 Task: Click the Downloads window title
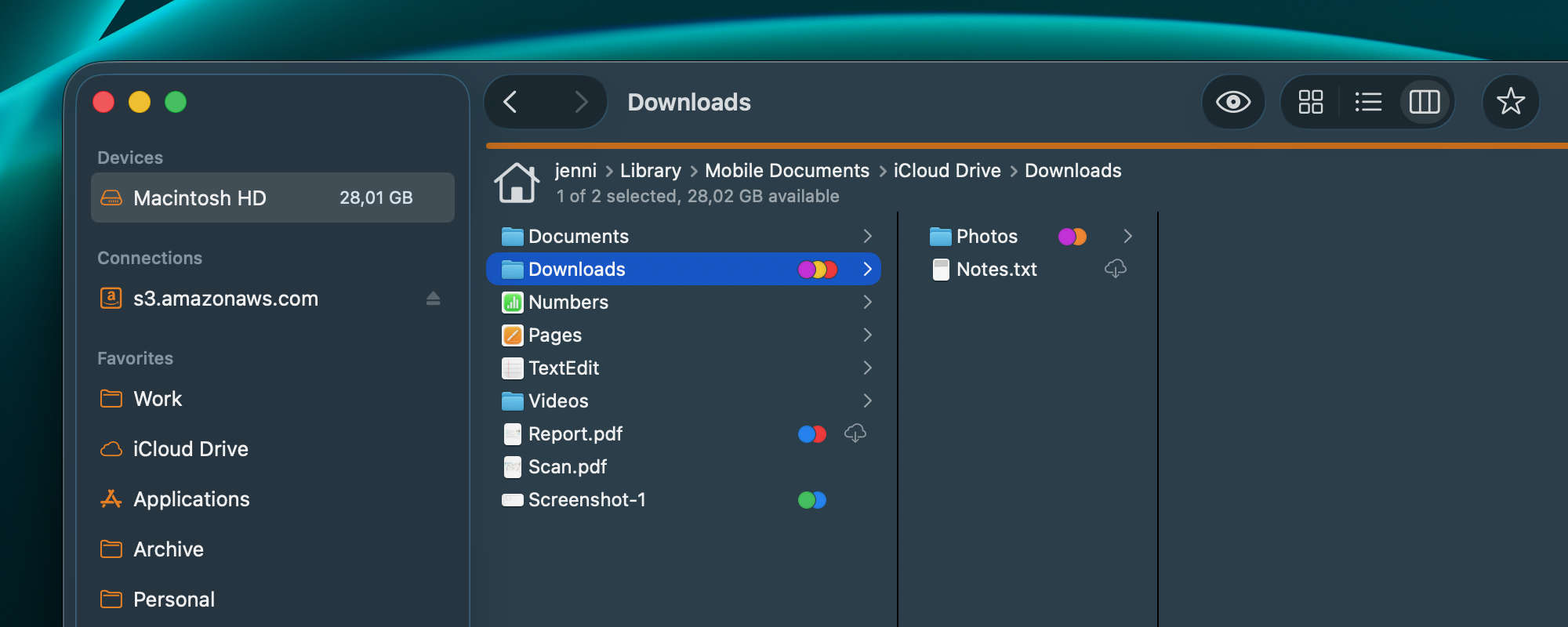coord(689,102)
